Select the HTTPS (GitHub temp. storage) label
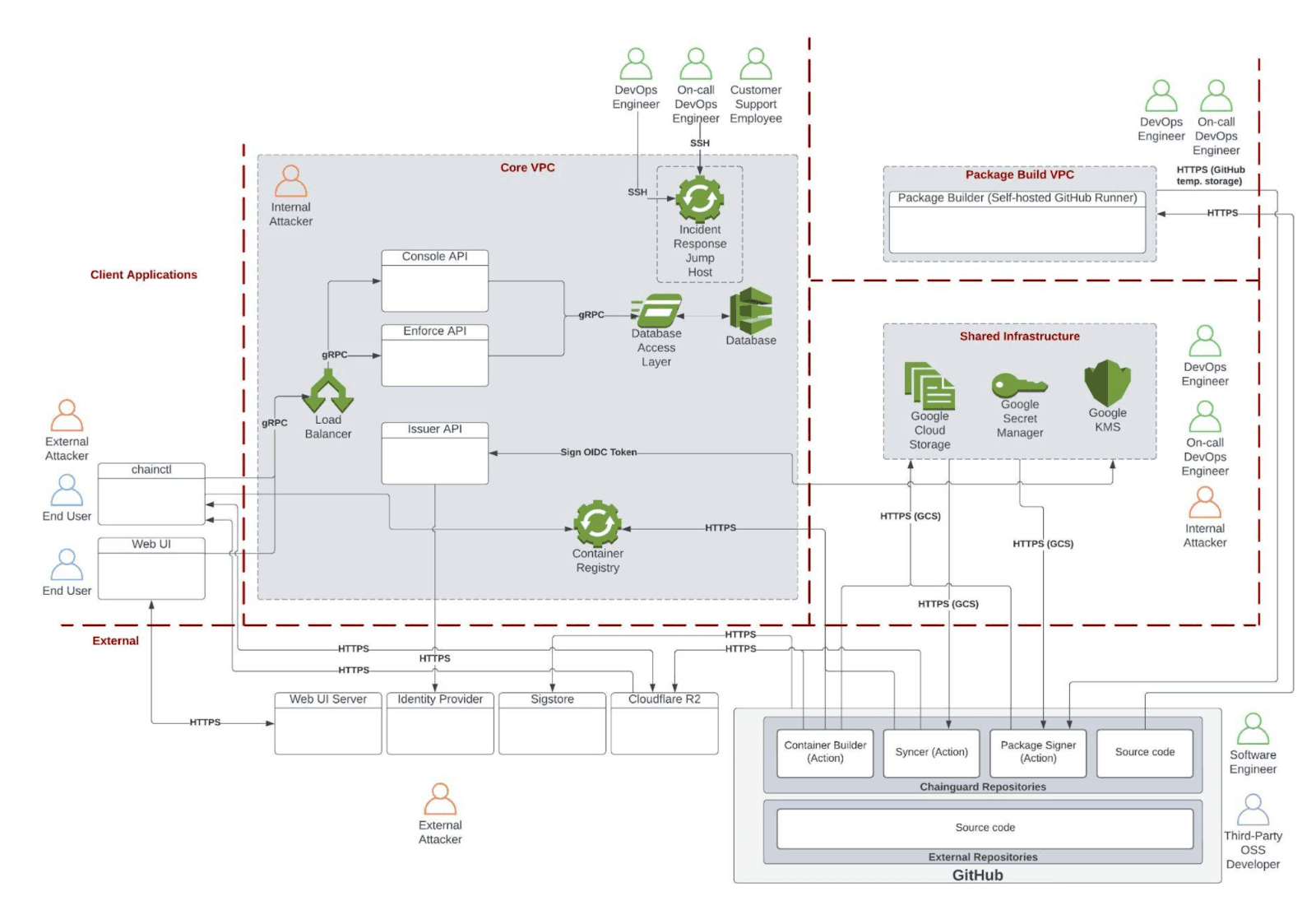The height and width of the screenshot is (924, 1316). [x=1210, y=175]
